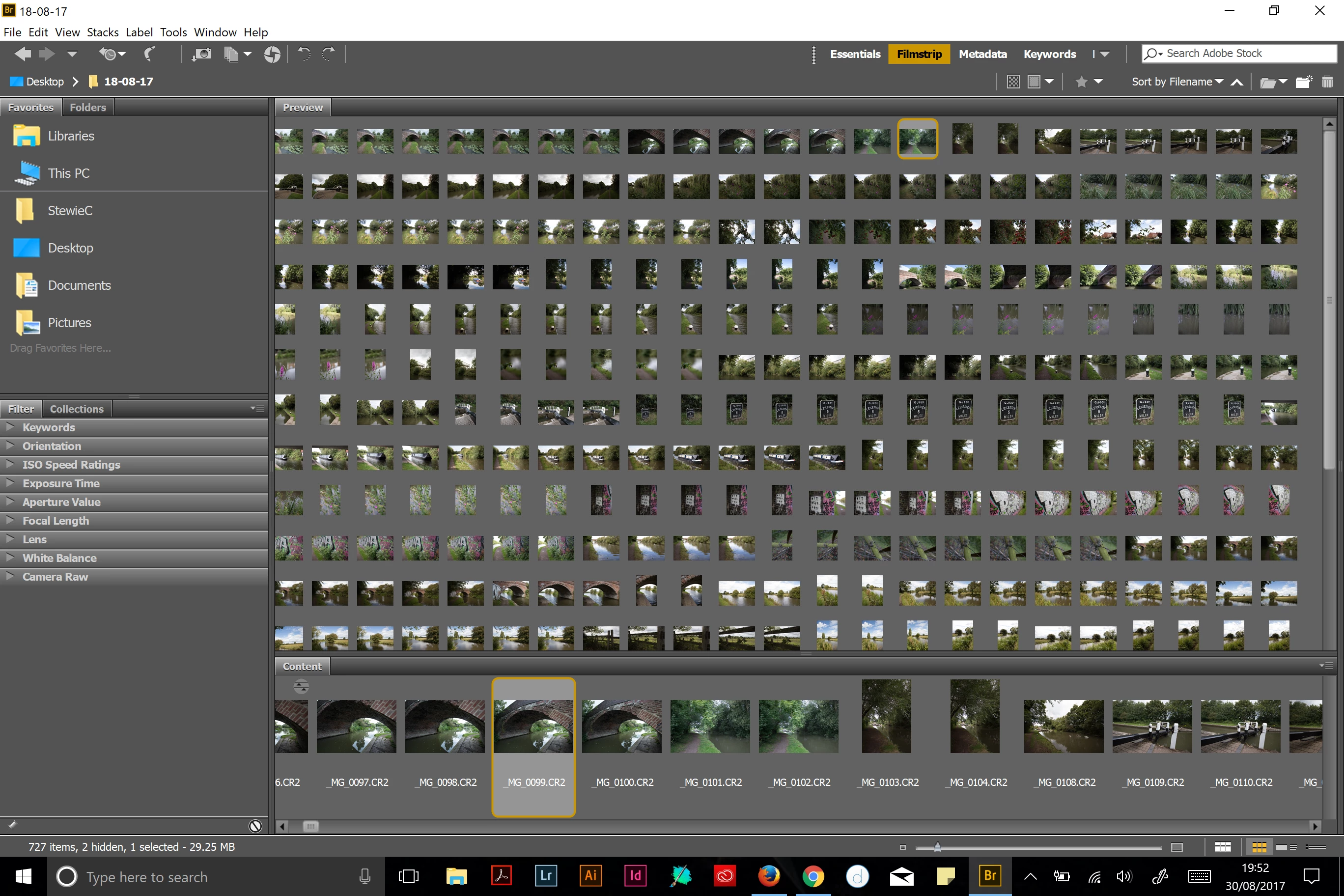1344x896 pixels.
Task: Click the Return to Photoshop boomerang icon
Action: click(149, 54)
